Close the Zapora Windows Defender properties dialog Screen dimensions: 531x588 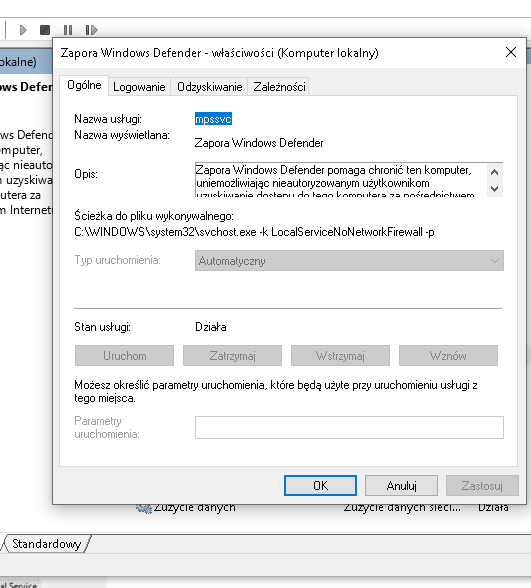(x=511, y=52)
